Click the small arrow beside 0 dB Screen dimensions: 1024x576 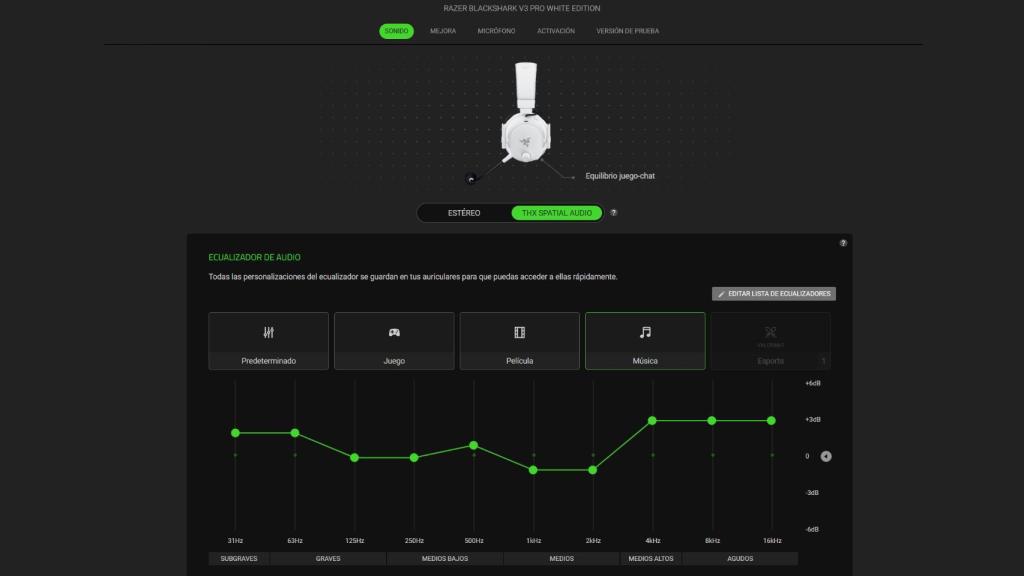click(x=824, y=456)
